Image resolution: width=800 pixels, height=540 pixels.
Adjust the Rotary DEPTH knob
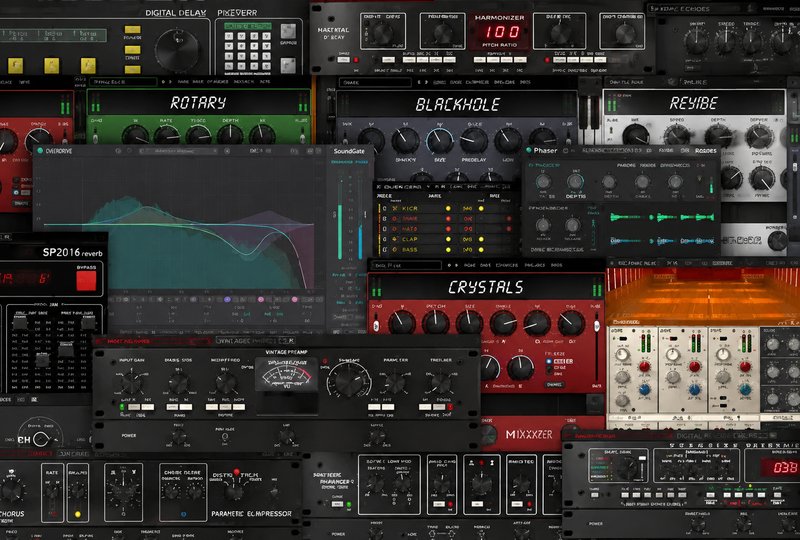click(x=230, y=135)
